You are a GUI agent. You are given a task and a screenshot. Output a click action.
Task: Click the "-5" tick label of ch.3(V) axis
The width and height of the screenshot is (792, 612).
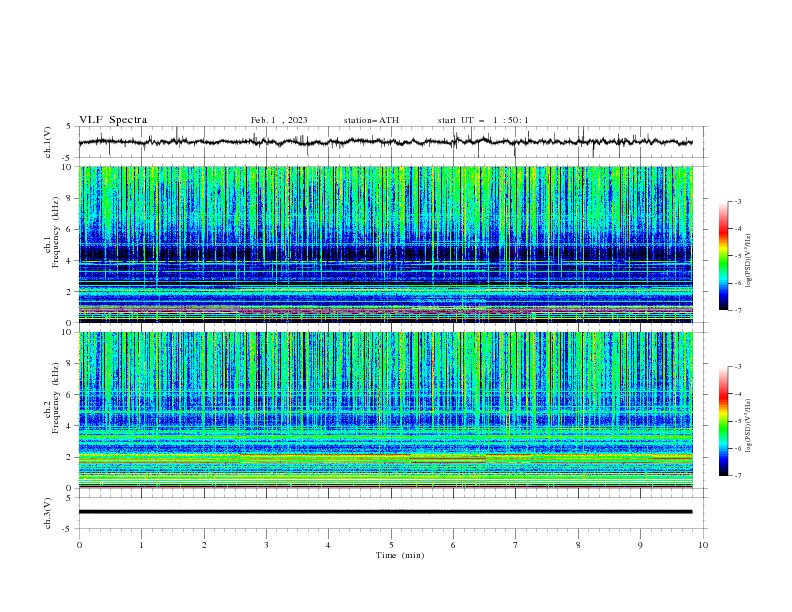68,529
